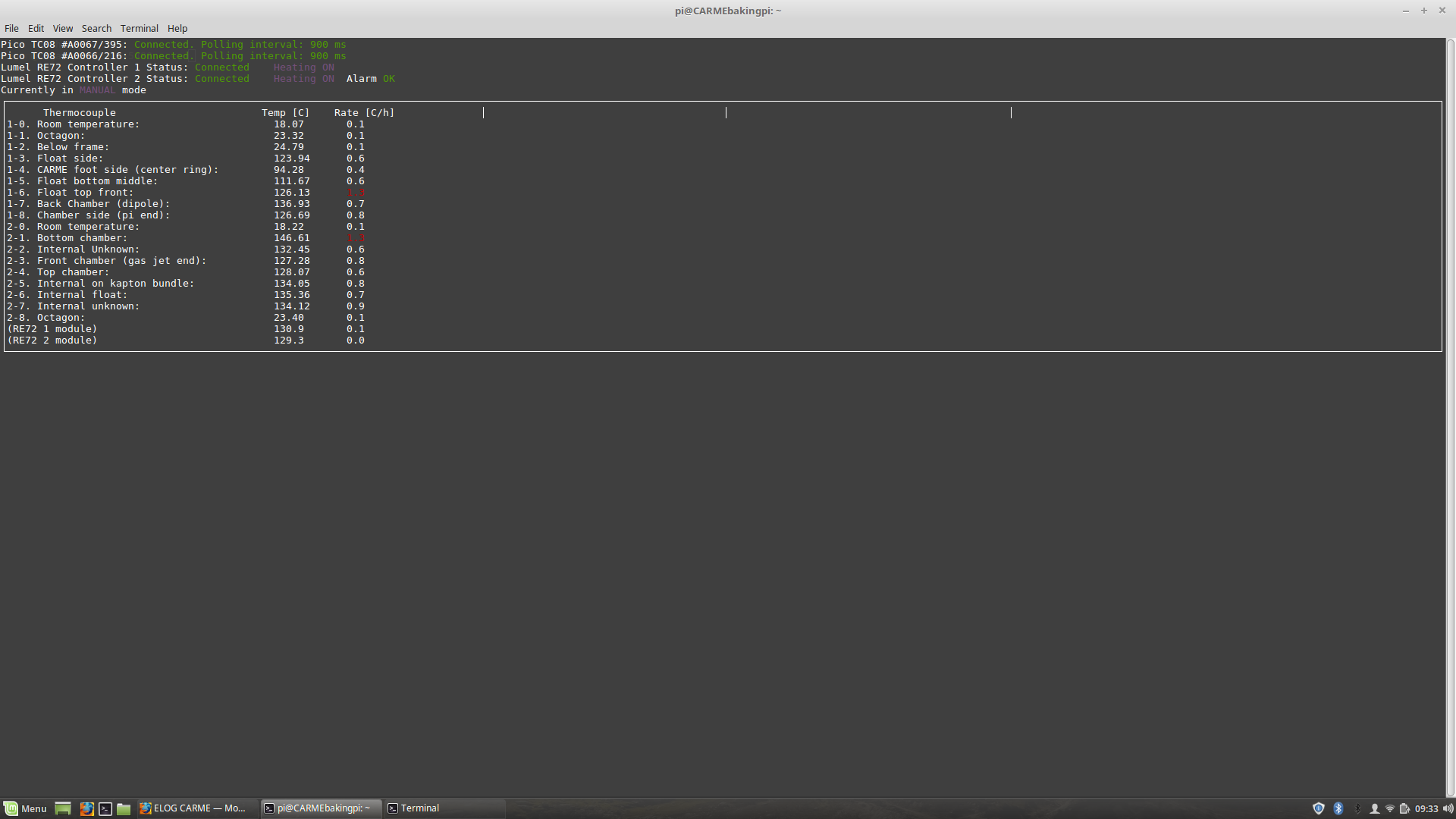1456x819 pixels.
Task: Launch Firefox from the panel
Action: pos(87,808)
